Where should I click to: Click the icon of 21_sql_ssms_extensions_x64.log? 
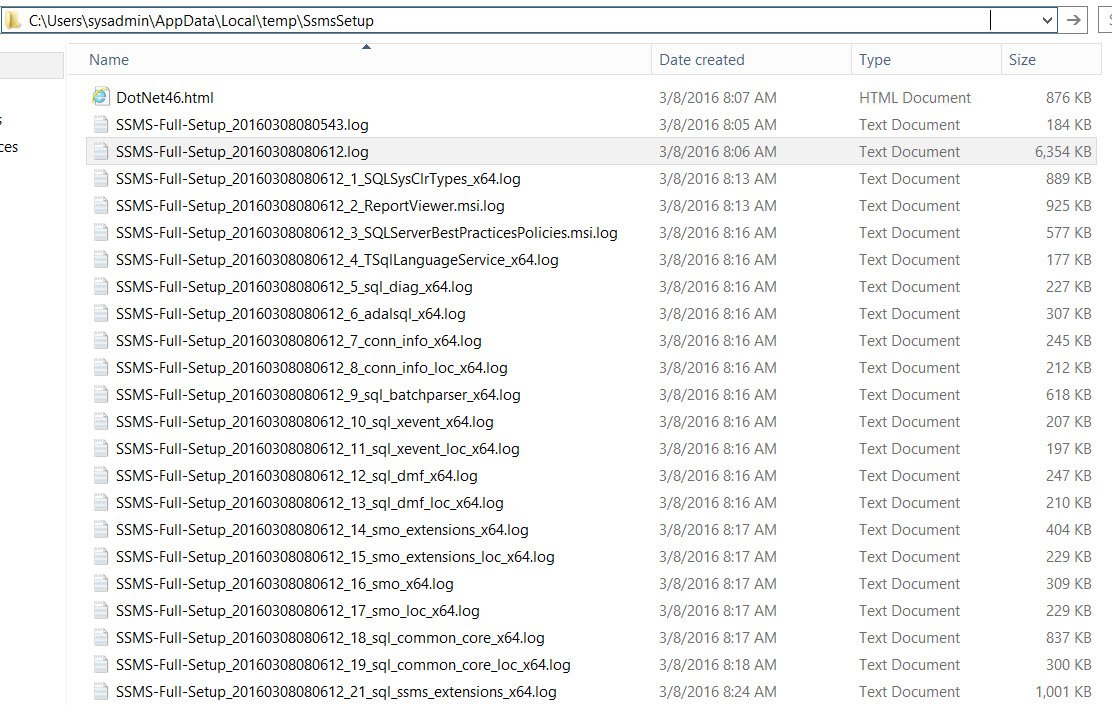coord(101,691)
